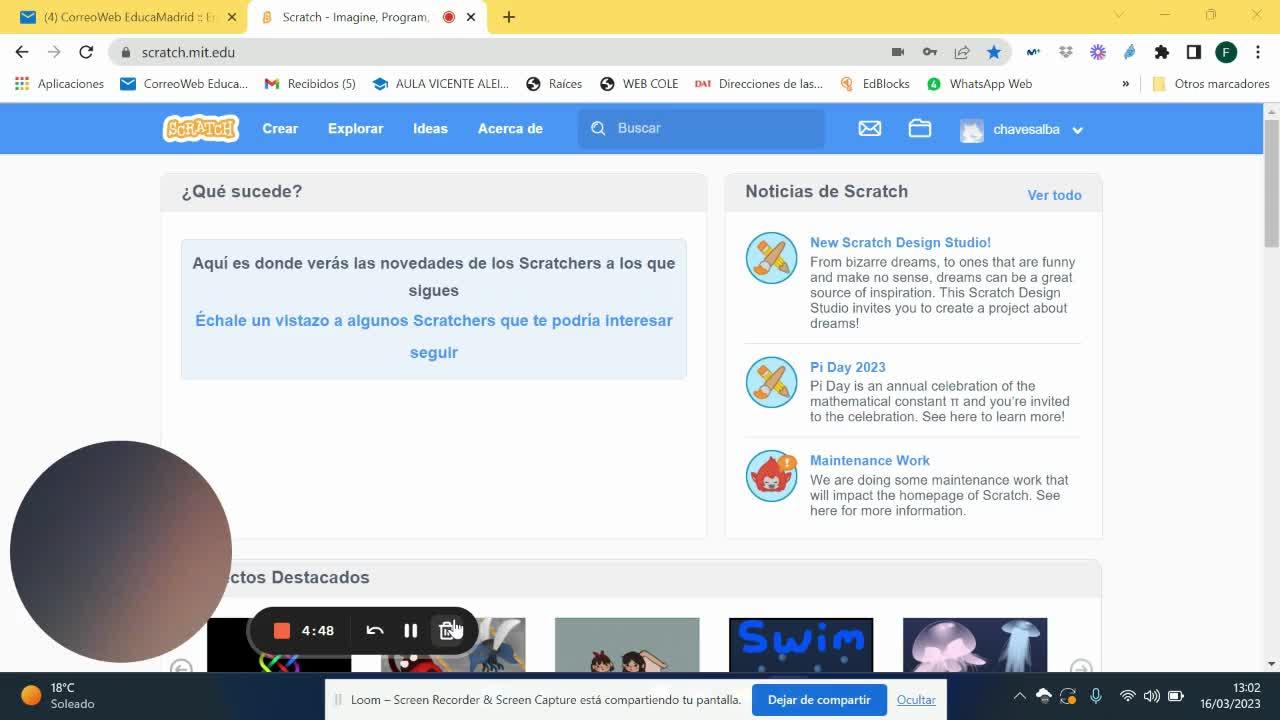Click the search magnifier icon
This screenshot has width=1280, height=720.
[598, 128]
